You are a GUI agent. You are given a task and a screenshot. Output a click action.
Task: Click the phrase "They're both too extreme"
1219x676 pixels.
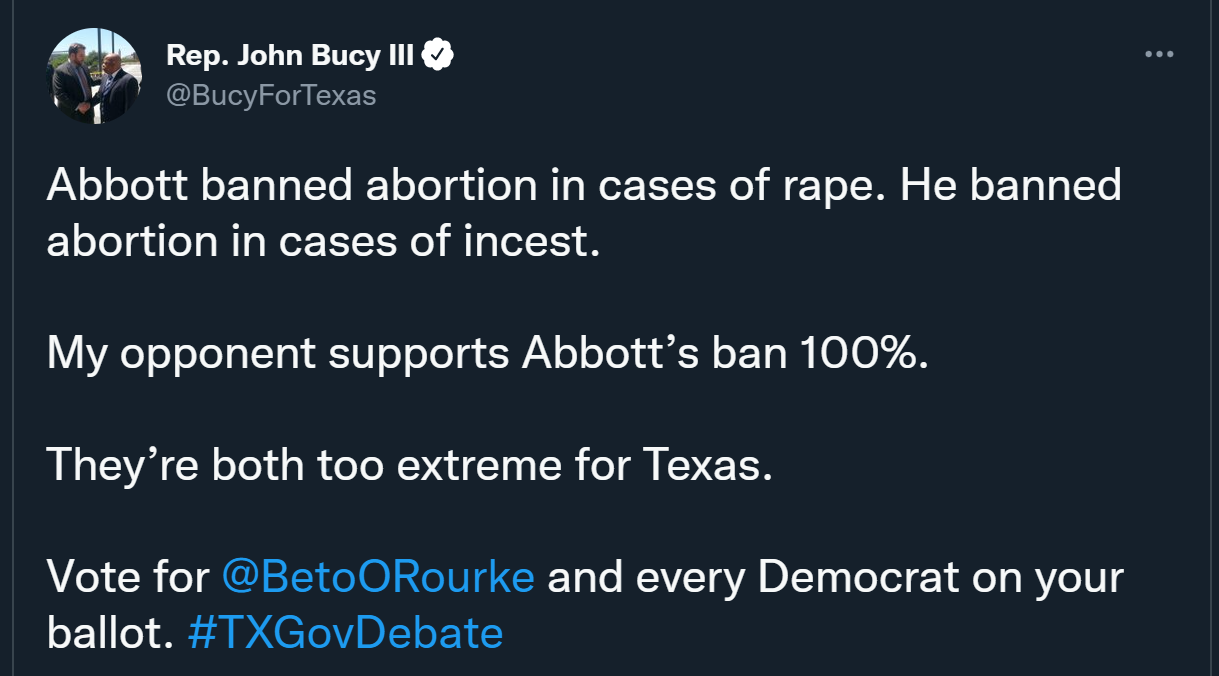click(x=316, y=465)
